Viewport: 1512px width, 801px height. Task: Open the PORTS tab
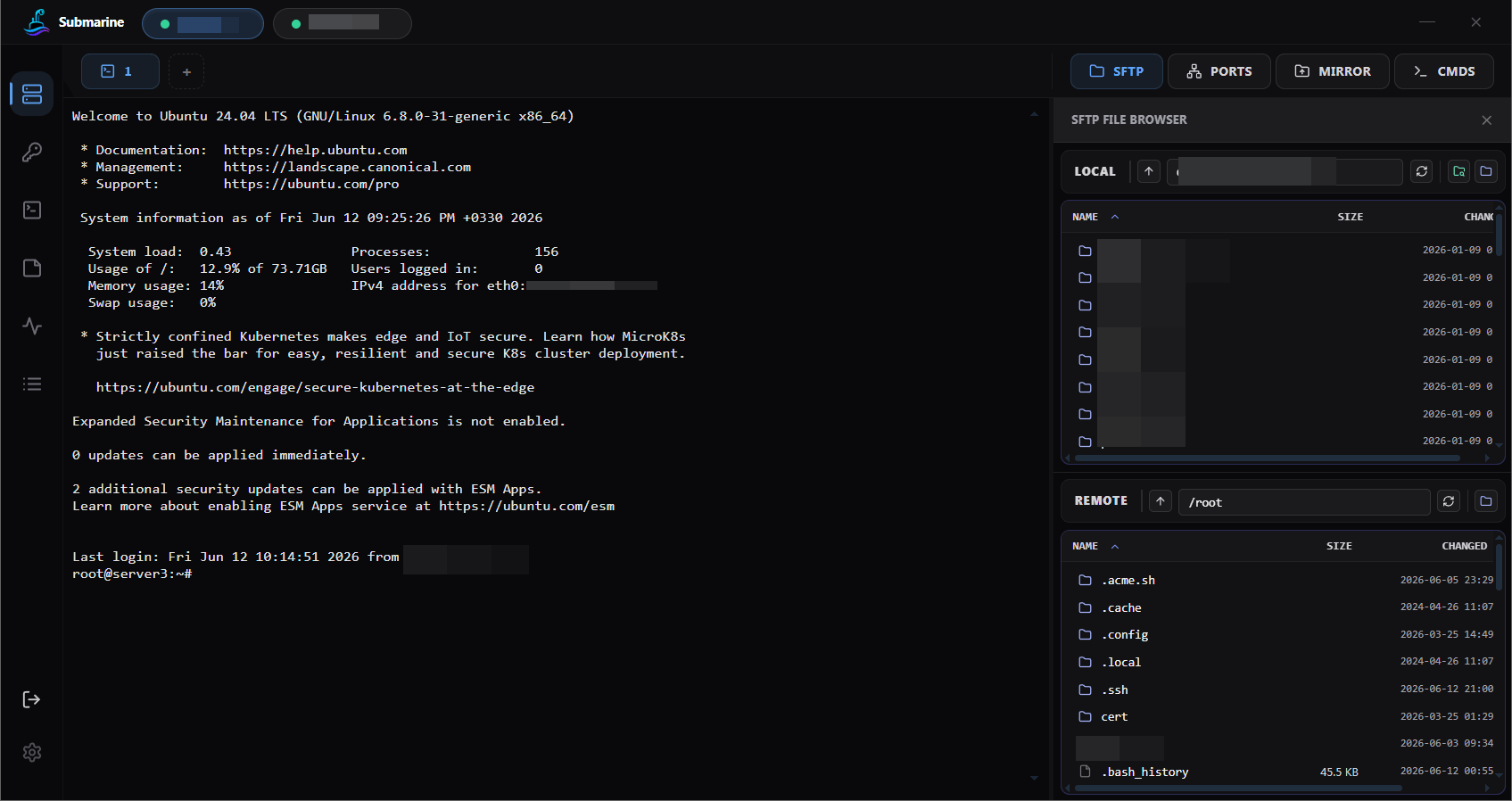[x=1219, y=71]
